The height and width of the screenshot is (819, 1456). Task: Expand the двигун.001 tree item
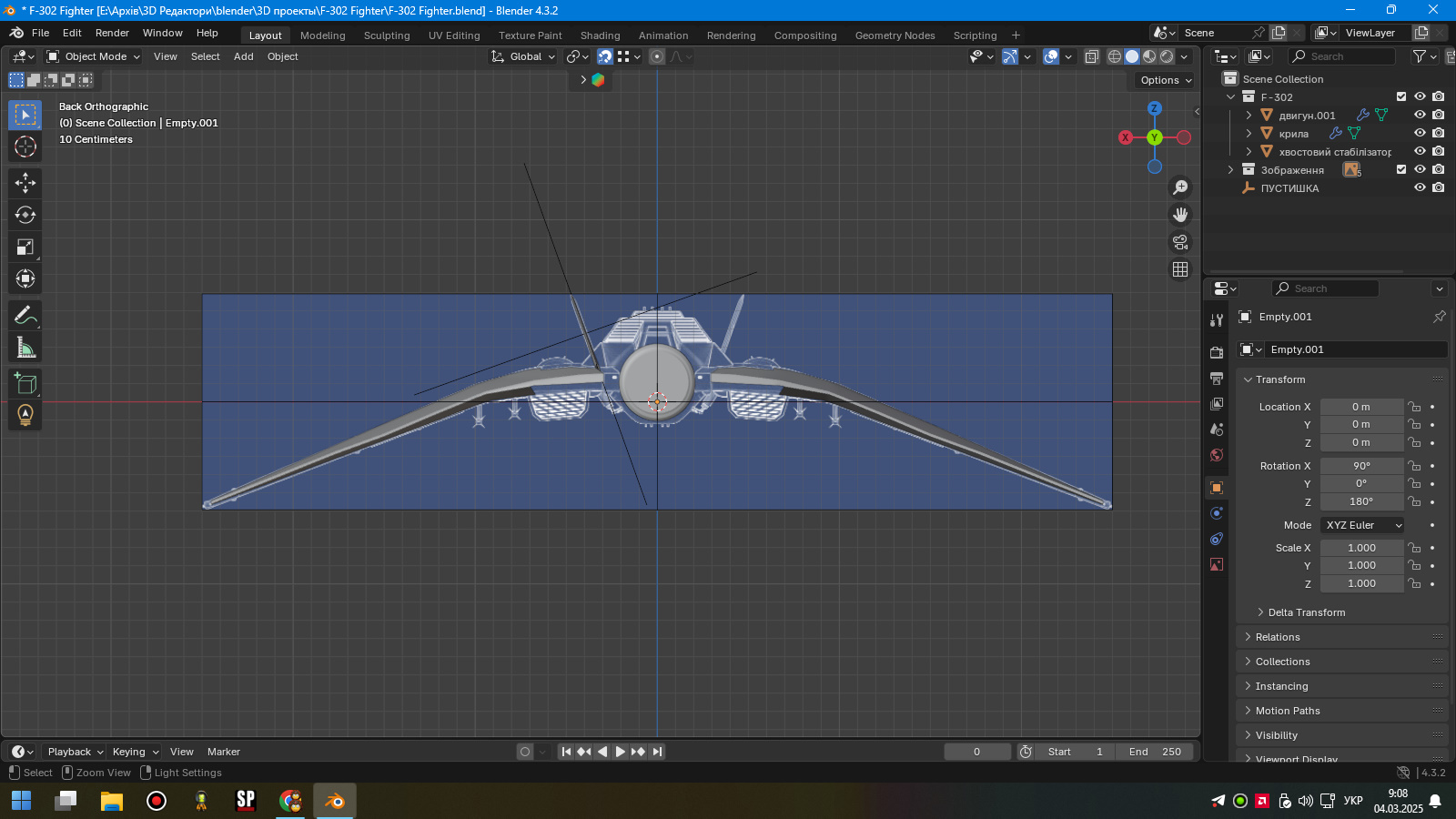[1249, 116]
